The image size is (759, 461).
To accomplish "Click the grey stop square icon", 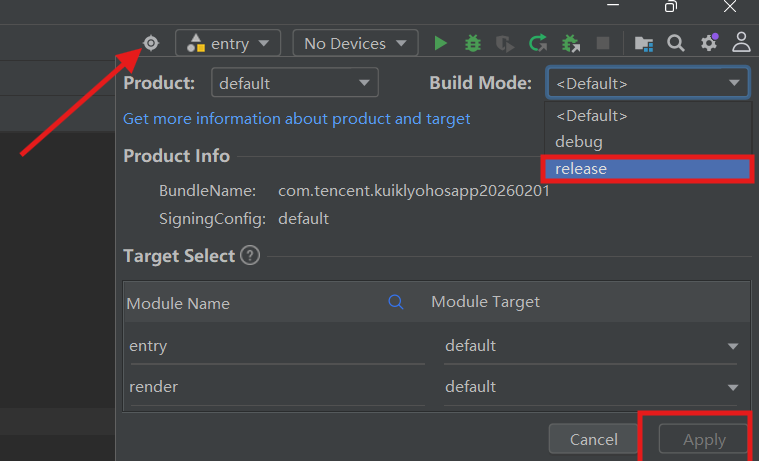I will point(603,43).
